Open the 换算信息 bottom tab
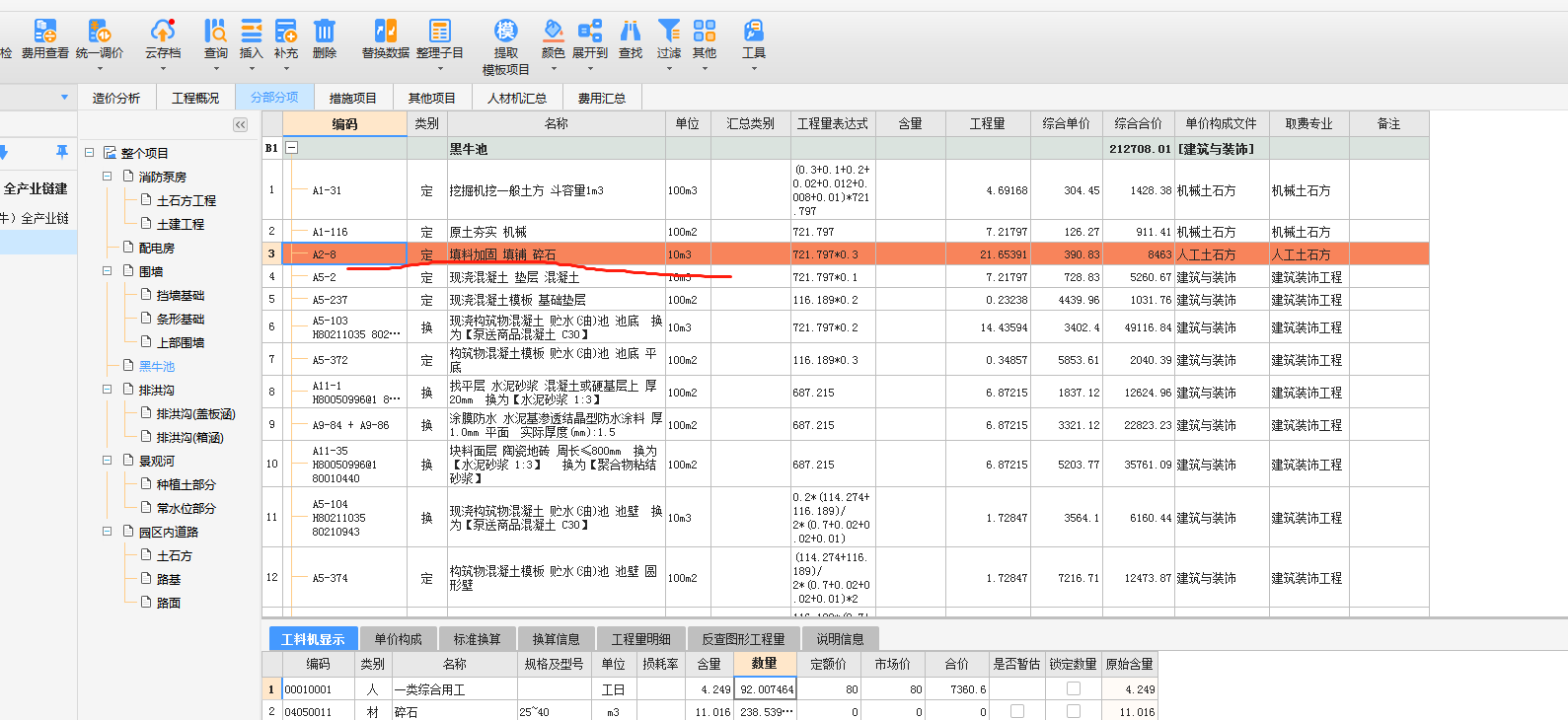Screen dimensions: 1568x720 click(x=556, y=639)
